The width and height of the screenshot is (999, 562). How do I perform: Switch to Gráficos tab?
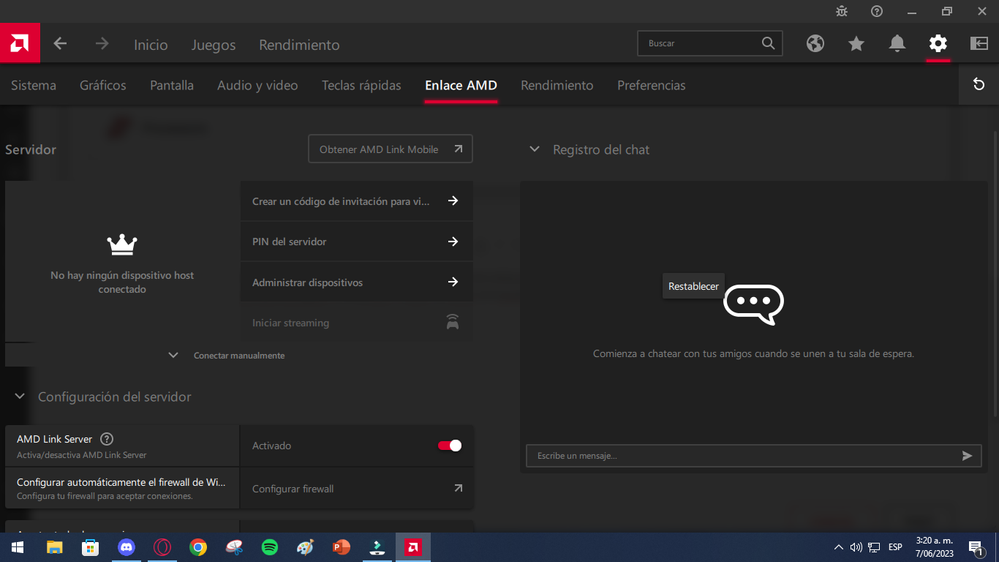tap(103, 85)
